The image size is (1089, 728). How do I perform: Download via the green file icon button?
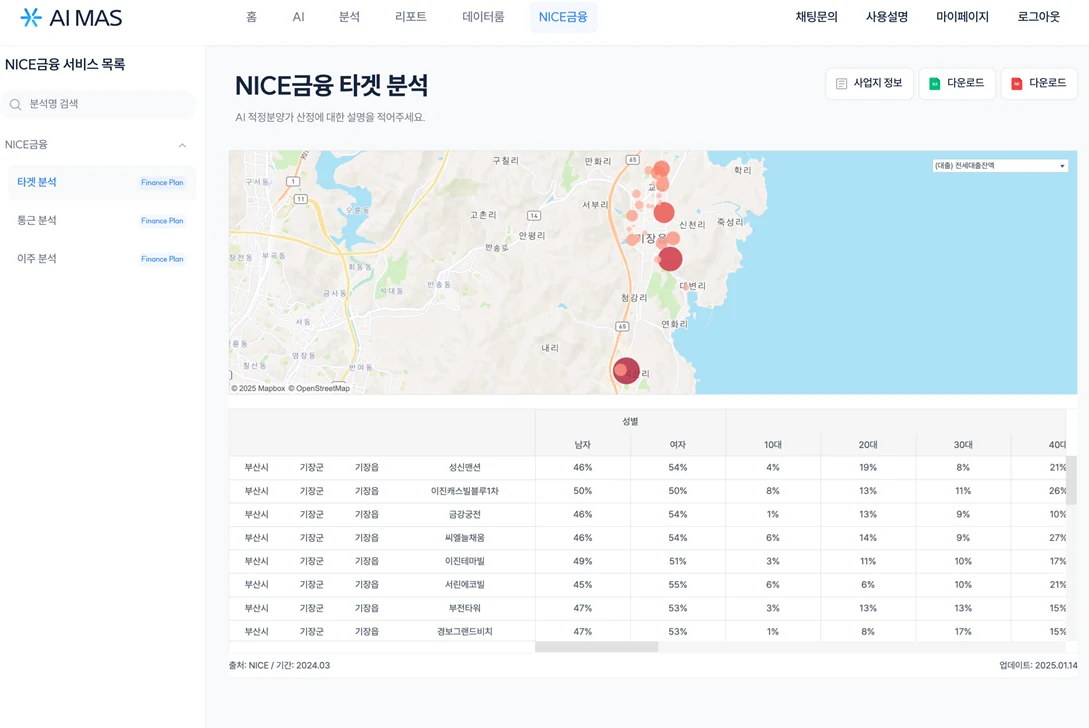[956, 83]
